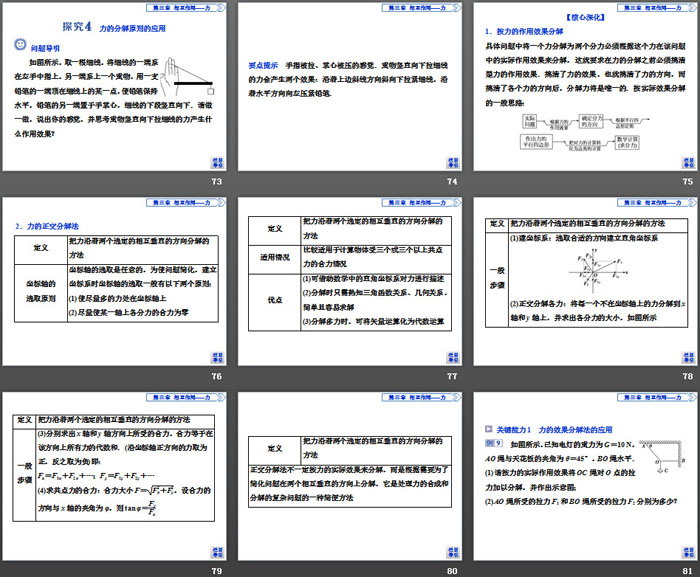
Task: Click slide number label 79
Action: coord(217,571)
